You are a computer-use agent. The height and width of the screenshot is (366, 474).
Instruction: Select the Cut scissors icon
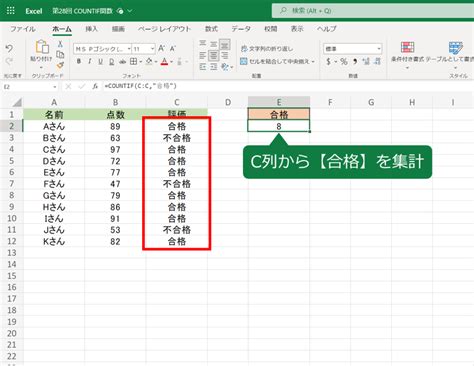click(60, 44)
